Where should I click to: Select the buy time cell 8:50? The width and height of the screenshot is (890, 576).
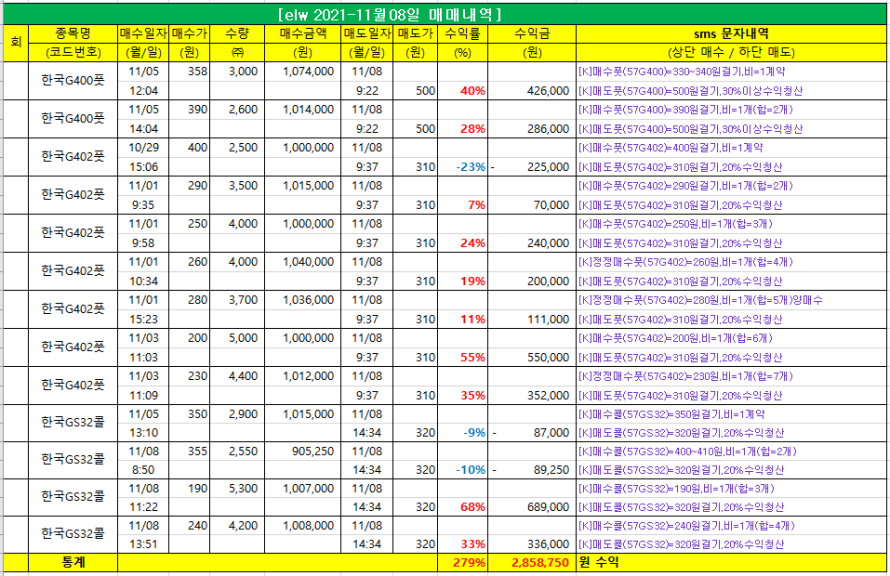[x=144, y=470]
